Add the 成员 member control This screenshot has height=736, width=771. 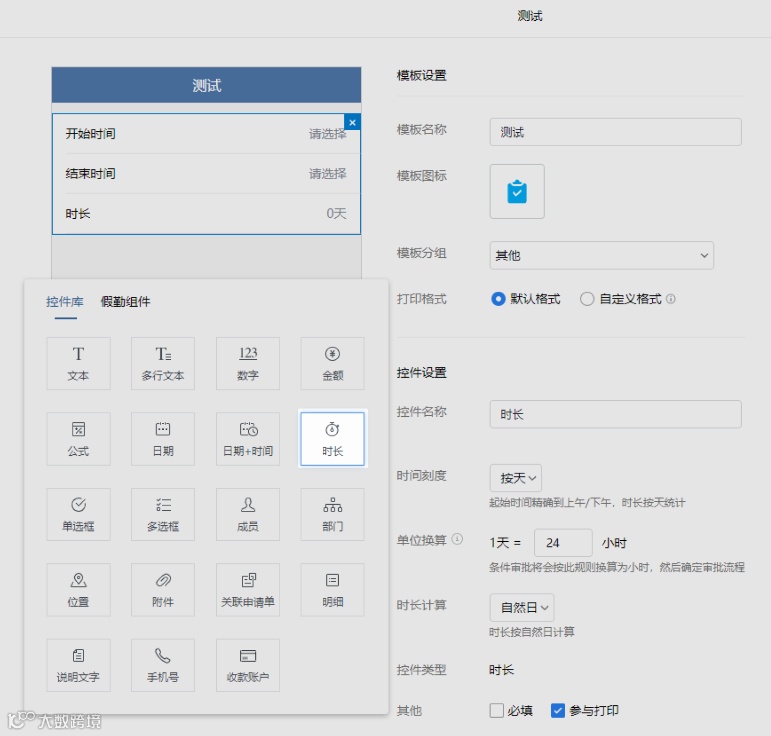(248, 514)
